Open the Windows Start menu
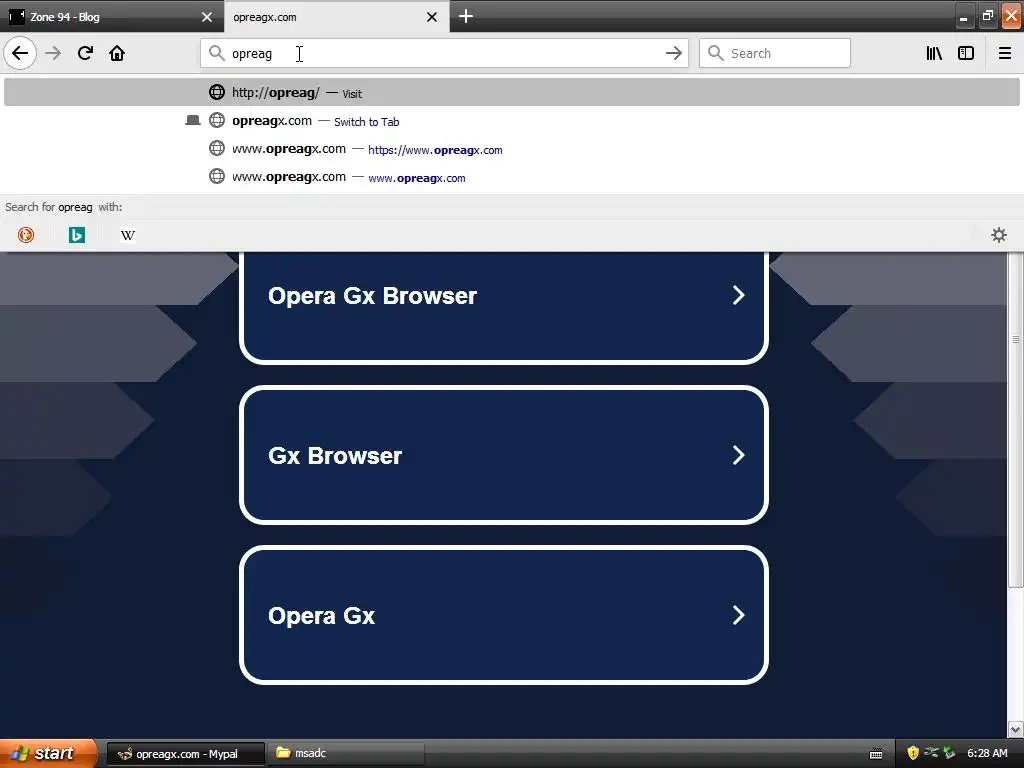The image size is (1024, 768). click(x=48, y=754)
